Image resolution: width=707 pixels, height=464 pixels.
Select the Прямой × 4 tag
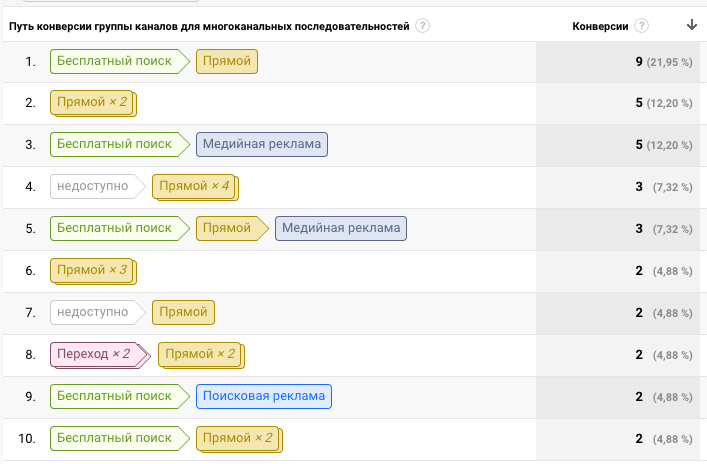coord(194,186)
